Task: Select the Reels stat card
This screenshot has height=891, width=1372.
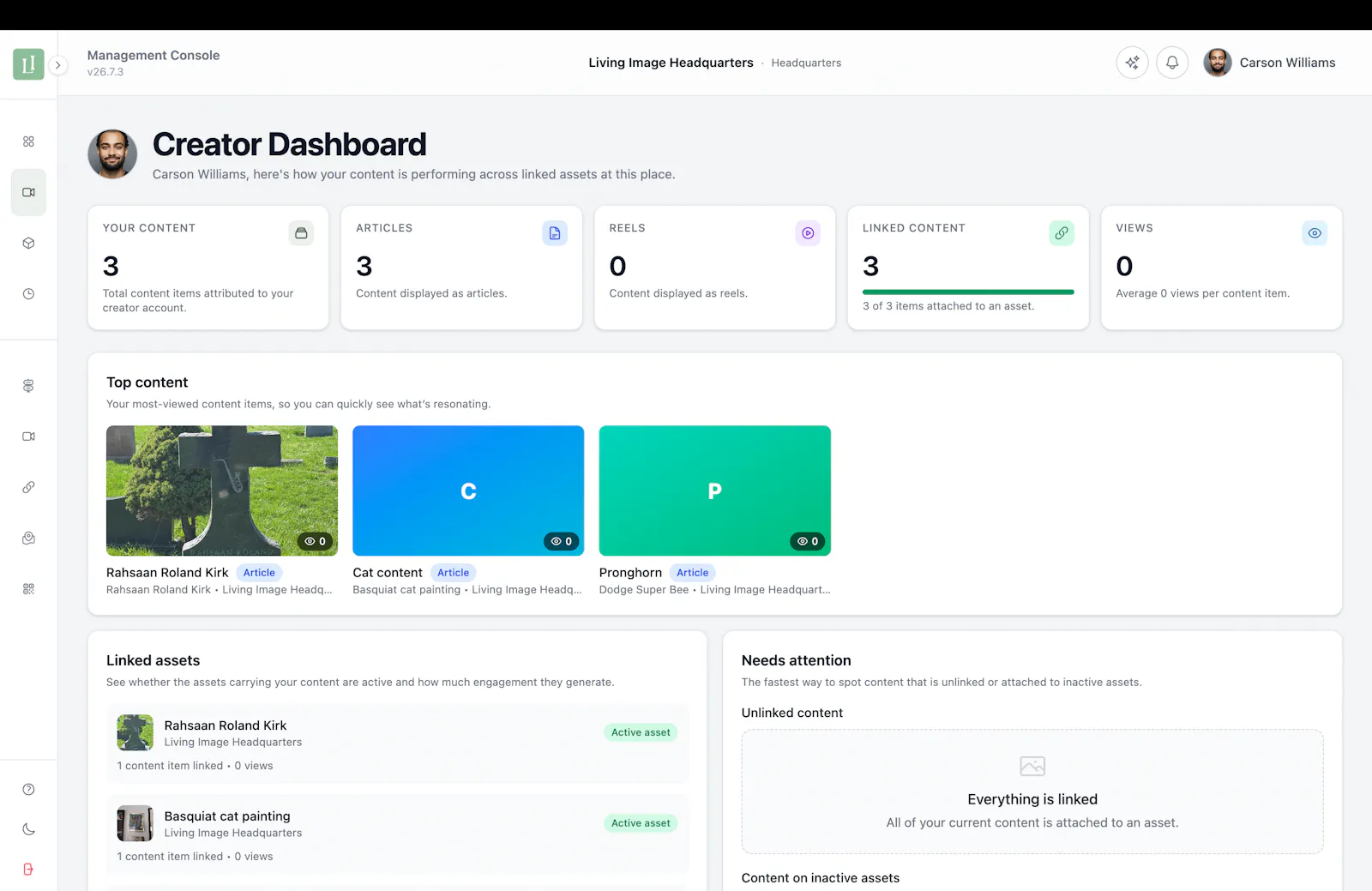Action: point(715,268)
